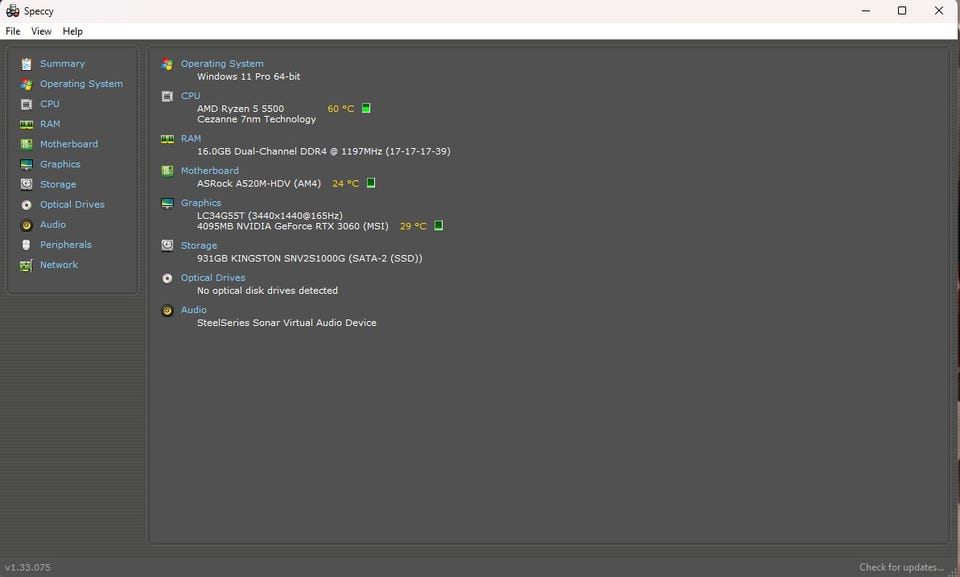Click the CPU heading link in summary
This screenshot has height=577, width=960.
pyautogui.click(x=190, y=96)
